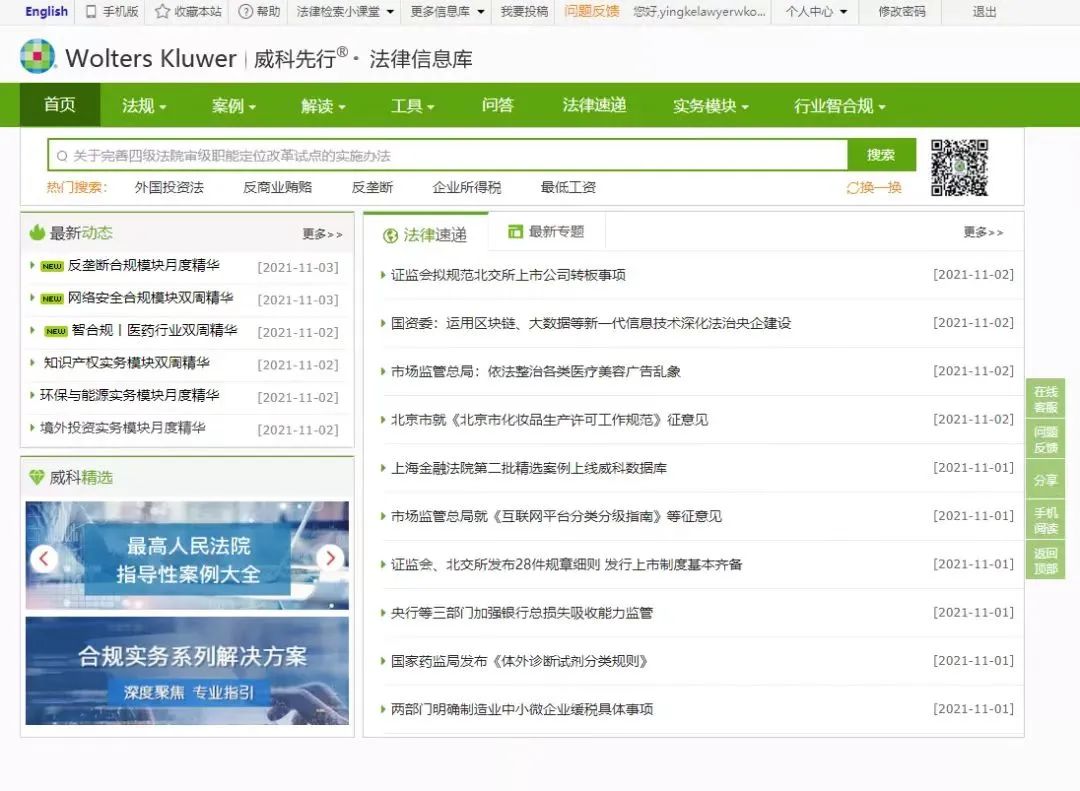Open 两部门明确制造业中小微企业缓税具体事项 news

pos(522,709)
